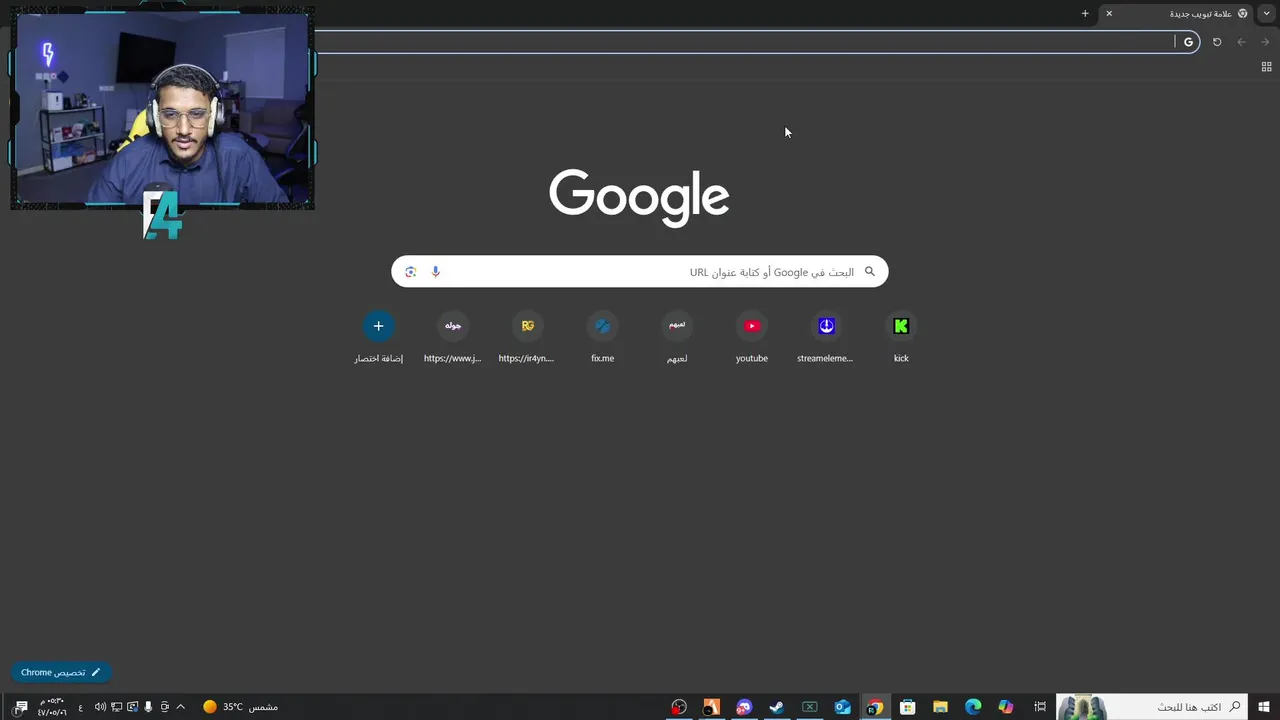Open the جوله shortcut tile
1280x720 pixels.
[x=453, y=337]
